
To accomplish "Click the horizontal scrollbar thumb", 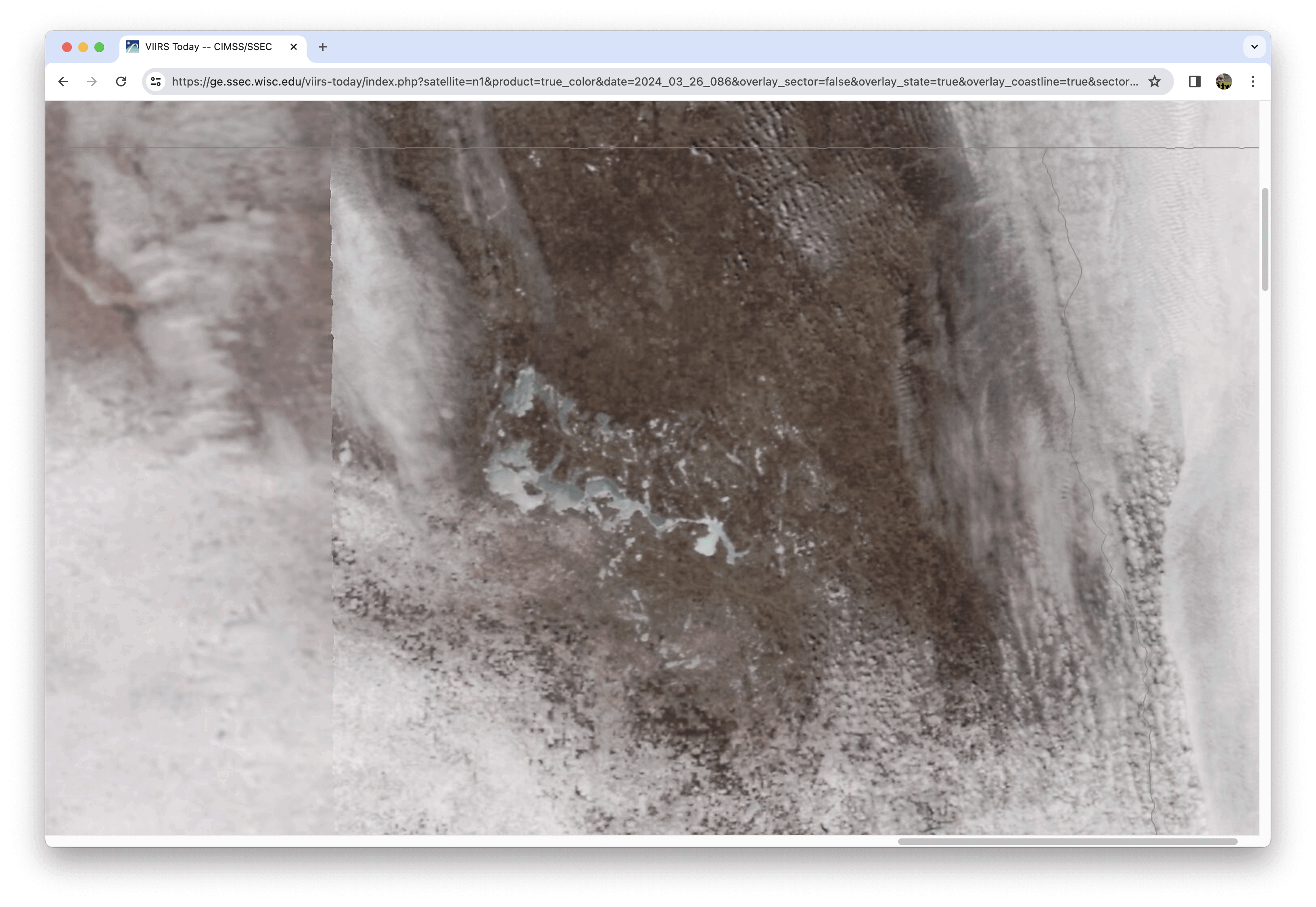I will 1067,841.
